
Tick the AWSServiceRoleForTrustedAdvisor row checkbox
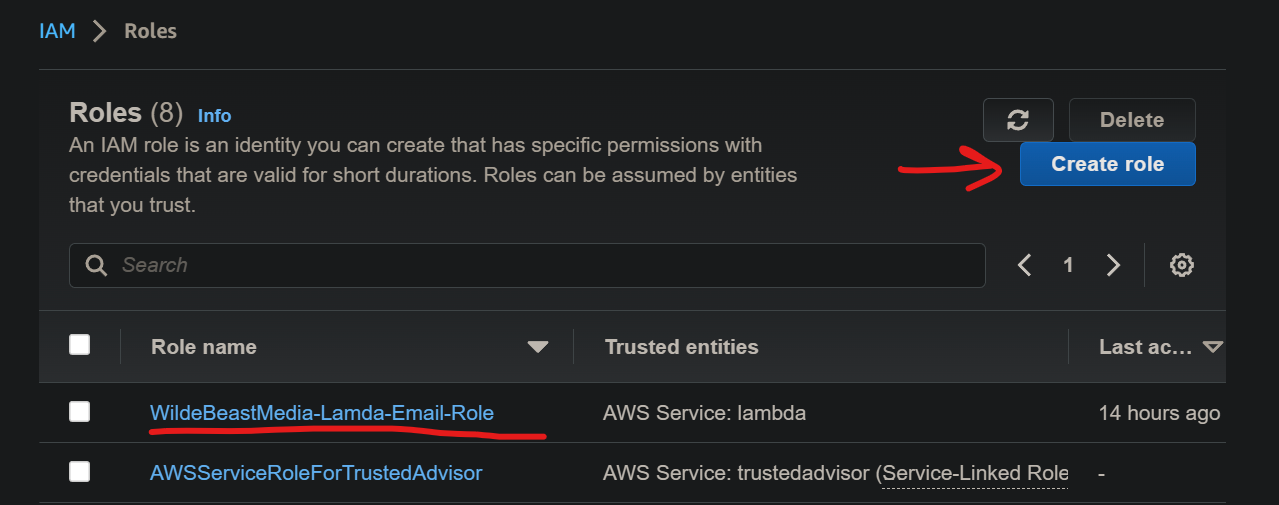click(x=80, y=472)
